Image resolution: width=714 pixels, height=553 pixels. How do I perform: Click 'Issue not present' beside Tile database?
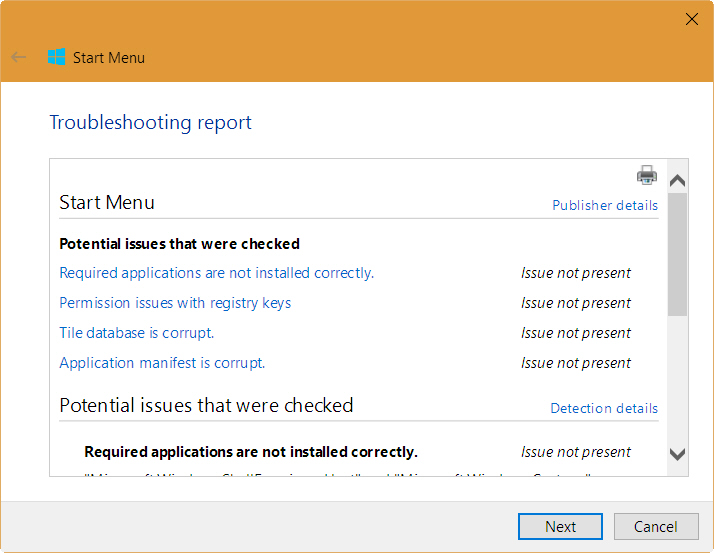pos(576,333)
